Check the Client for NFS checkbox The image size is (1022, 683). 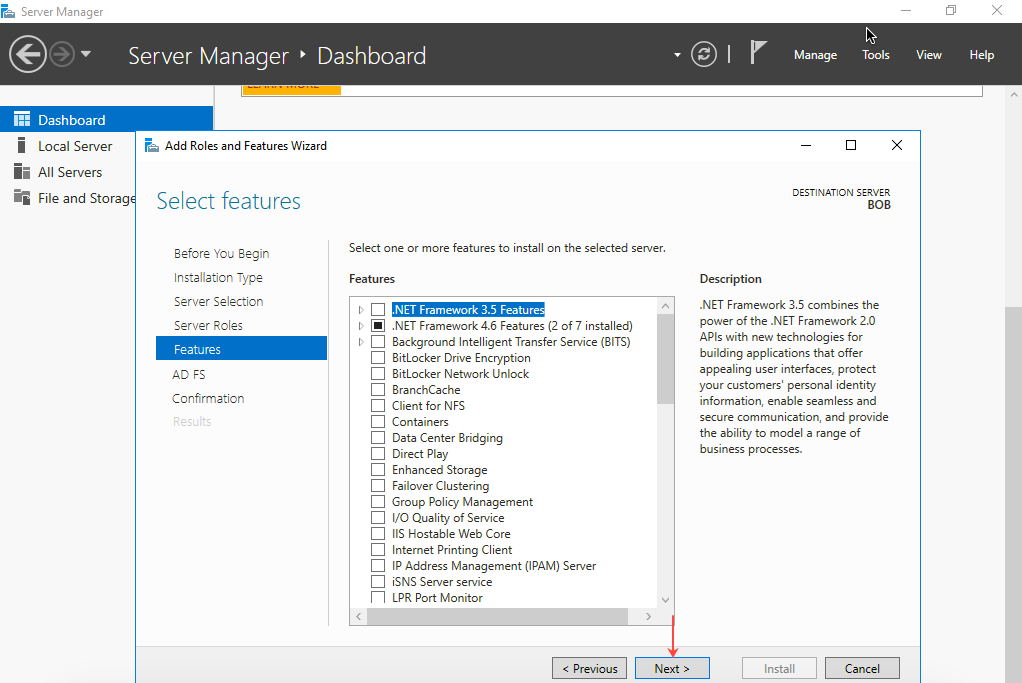pos(378,405)
